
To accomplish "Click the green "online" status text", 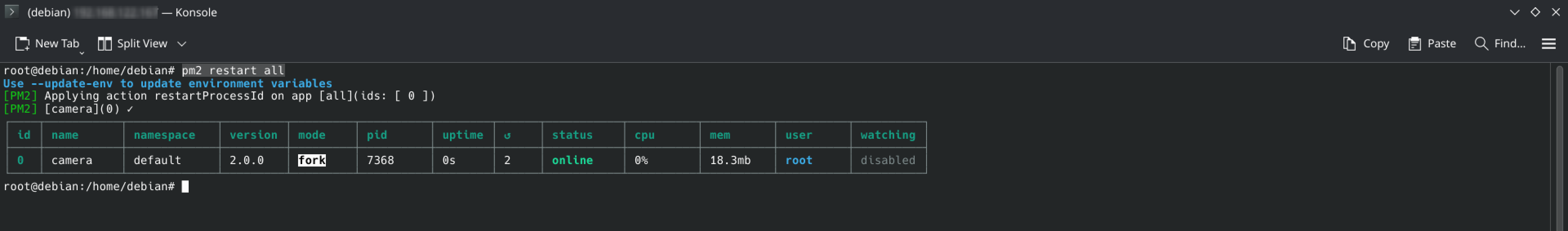I will point(572,160).
